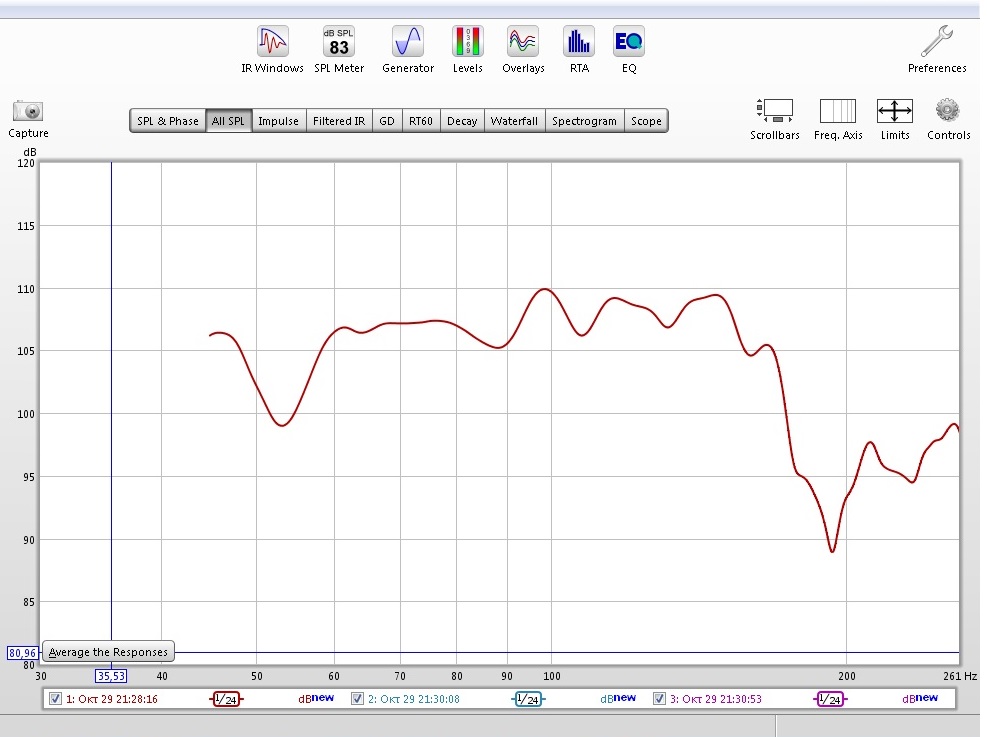Toggle the third measurement's checkbox (21:30:53)
The width and height of the screenshot is (987, 737).
click(660, 699)
